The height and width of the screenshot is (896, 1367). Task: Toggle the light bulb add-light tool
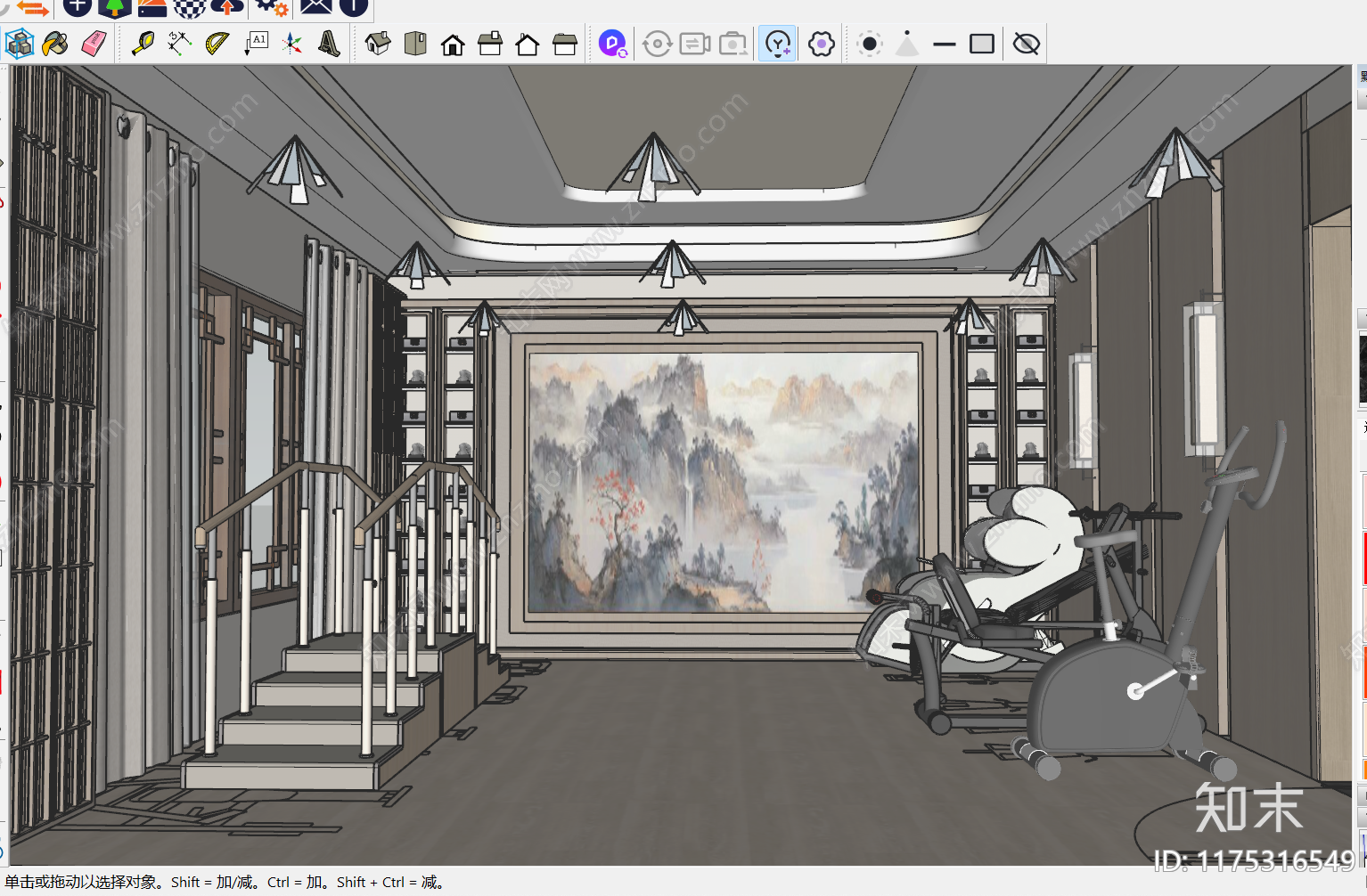[x=778, y=44]
